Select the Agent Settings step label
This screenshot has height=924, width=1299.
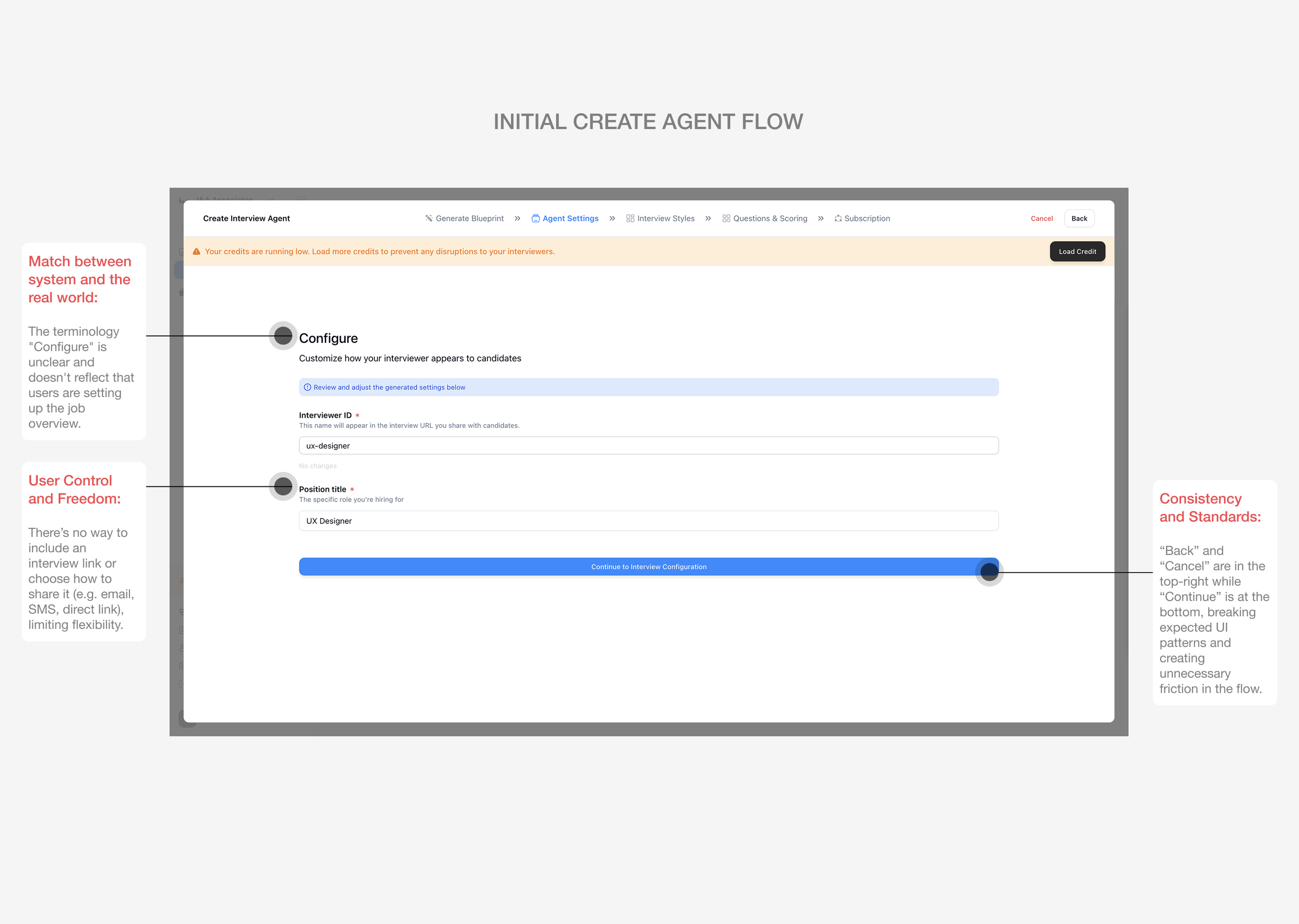571,218
